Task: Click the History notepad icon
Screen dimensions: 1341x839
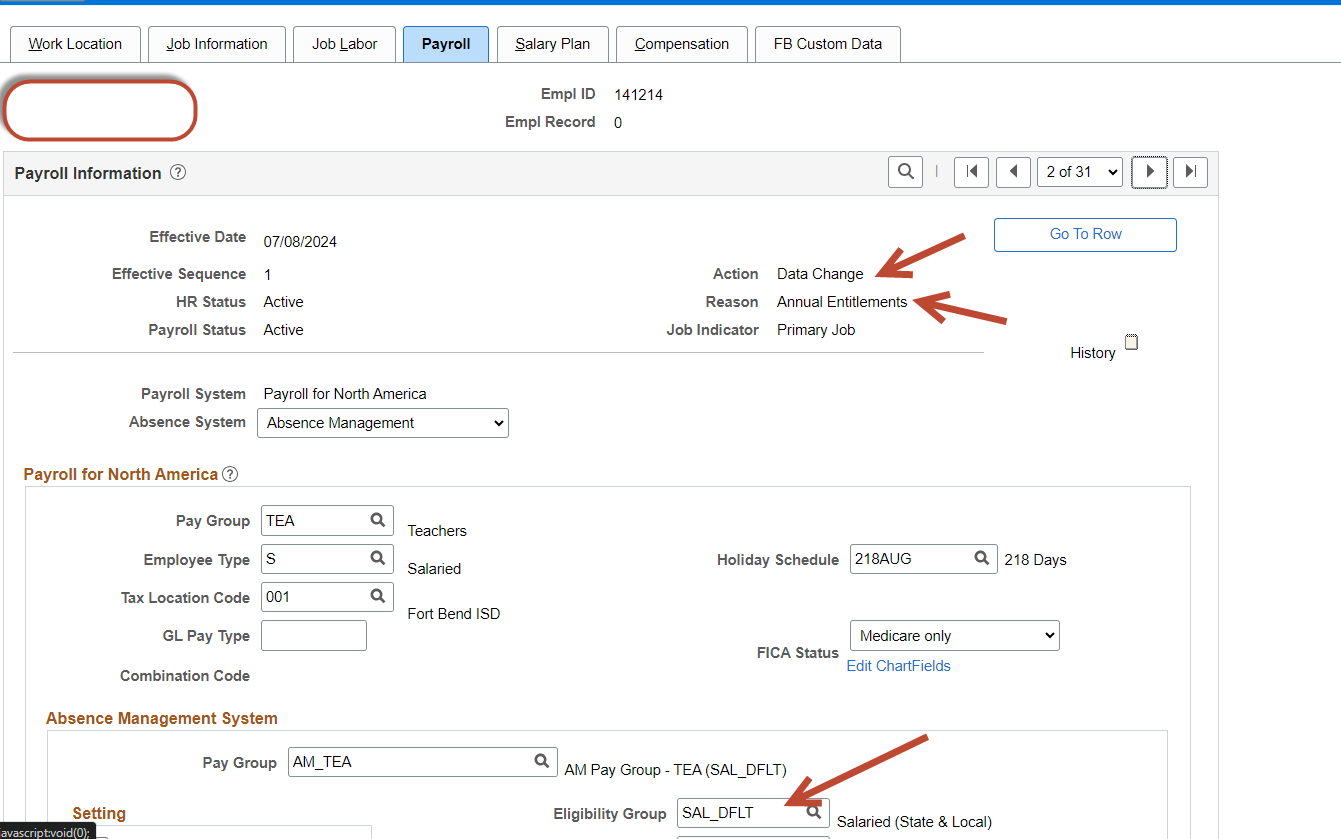Action: click(1131, 342)
